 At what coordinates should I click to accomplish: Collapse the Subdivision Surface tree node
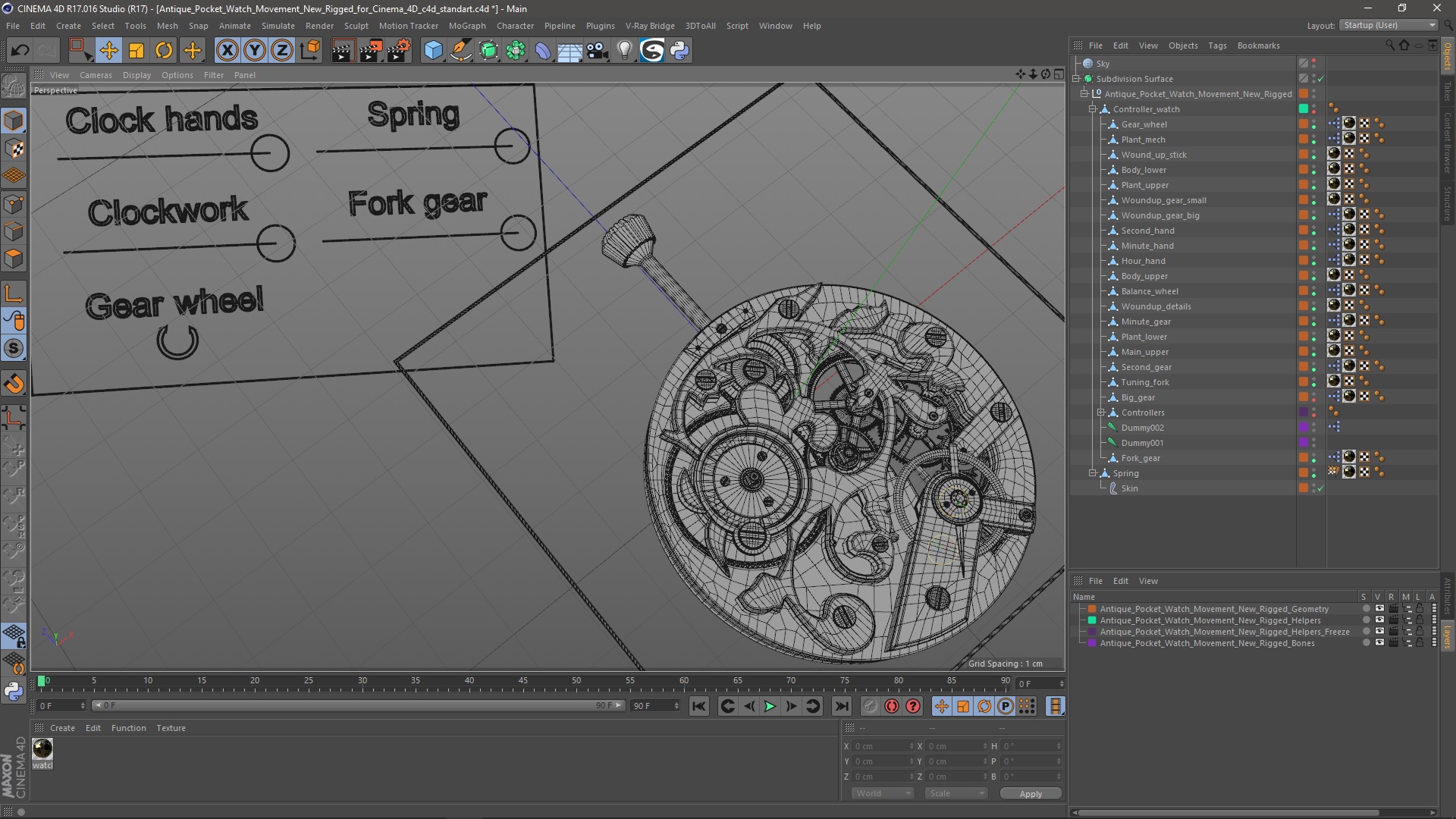pyautogui.click(x=1076, y=79)
